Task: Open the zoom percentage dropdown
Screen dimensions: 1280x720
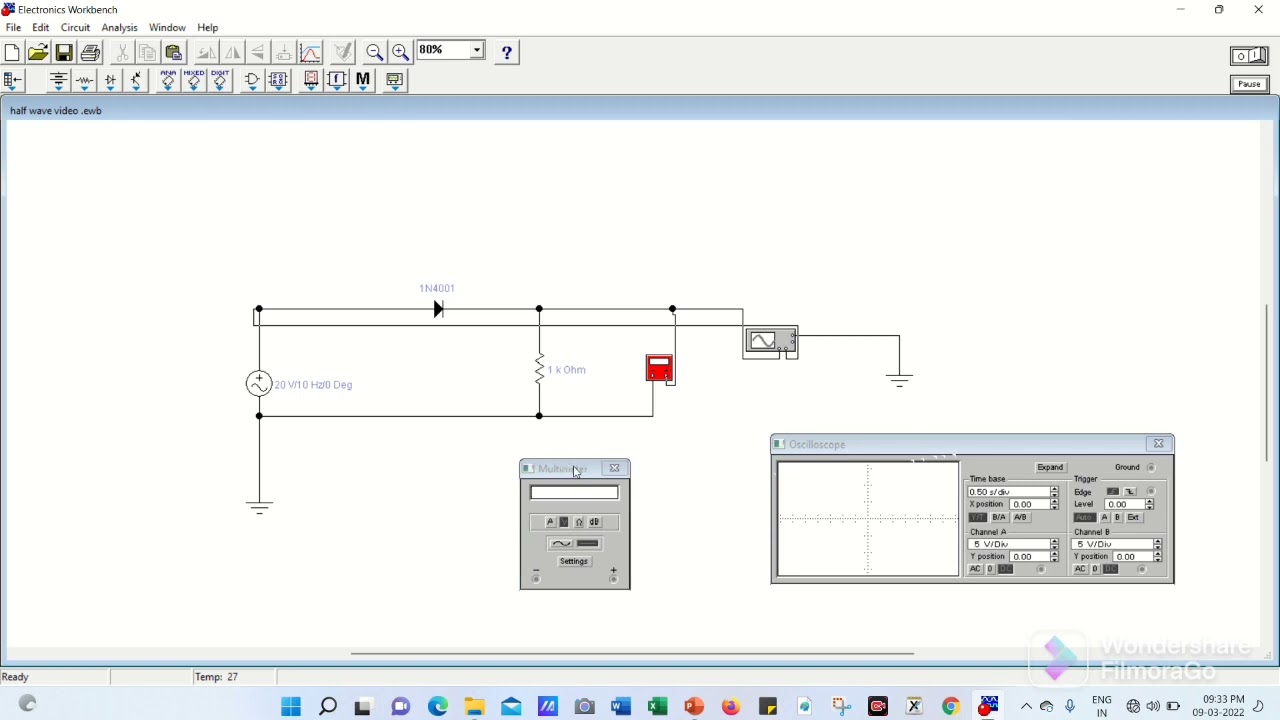Action: pos(477,50)
